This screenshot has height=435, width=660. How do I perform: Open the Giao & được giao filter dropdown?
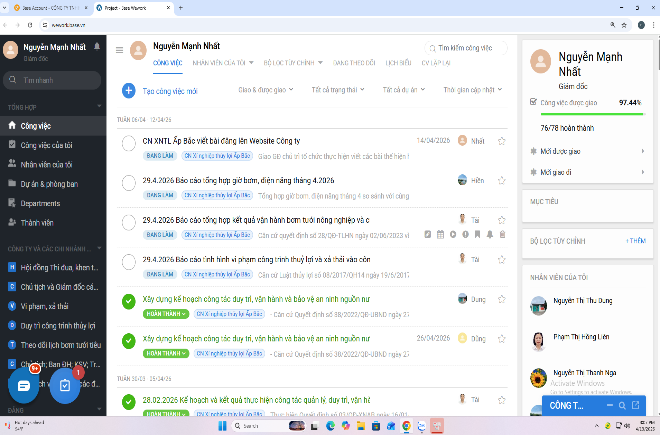[x=265, y=90]
